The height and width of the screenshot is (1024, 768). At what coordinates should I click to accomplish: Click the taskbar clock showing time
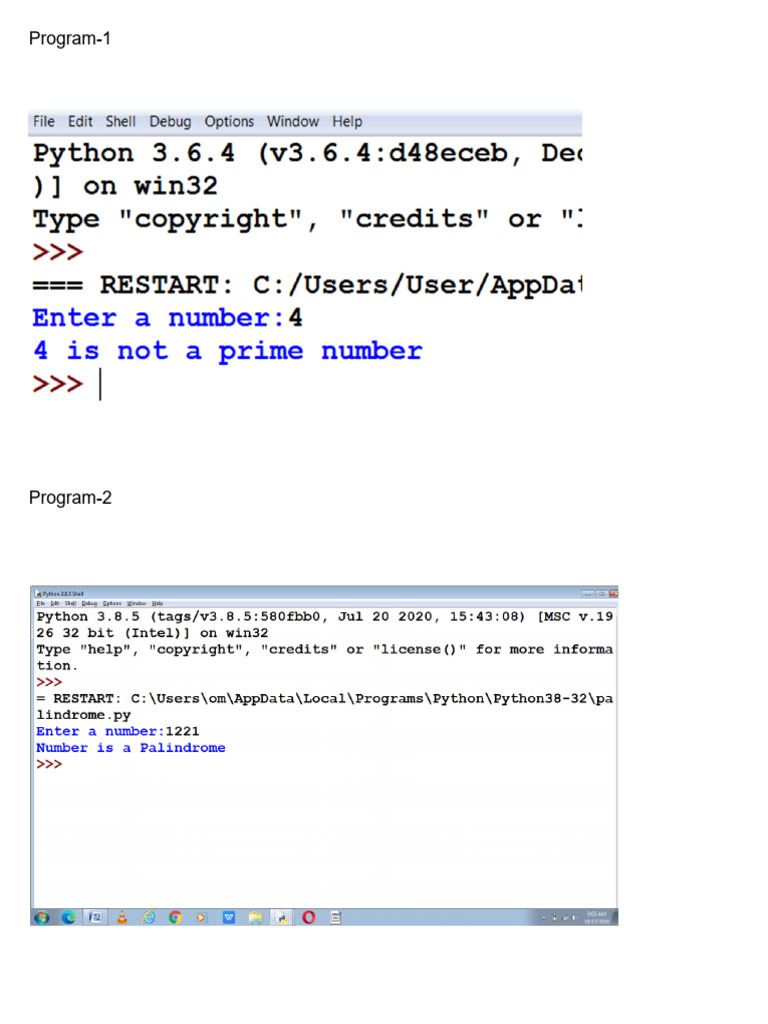pyautogui.click(x=596, y=918)
